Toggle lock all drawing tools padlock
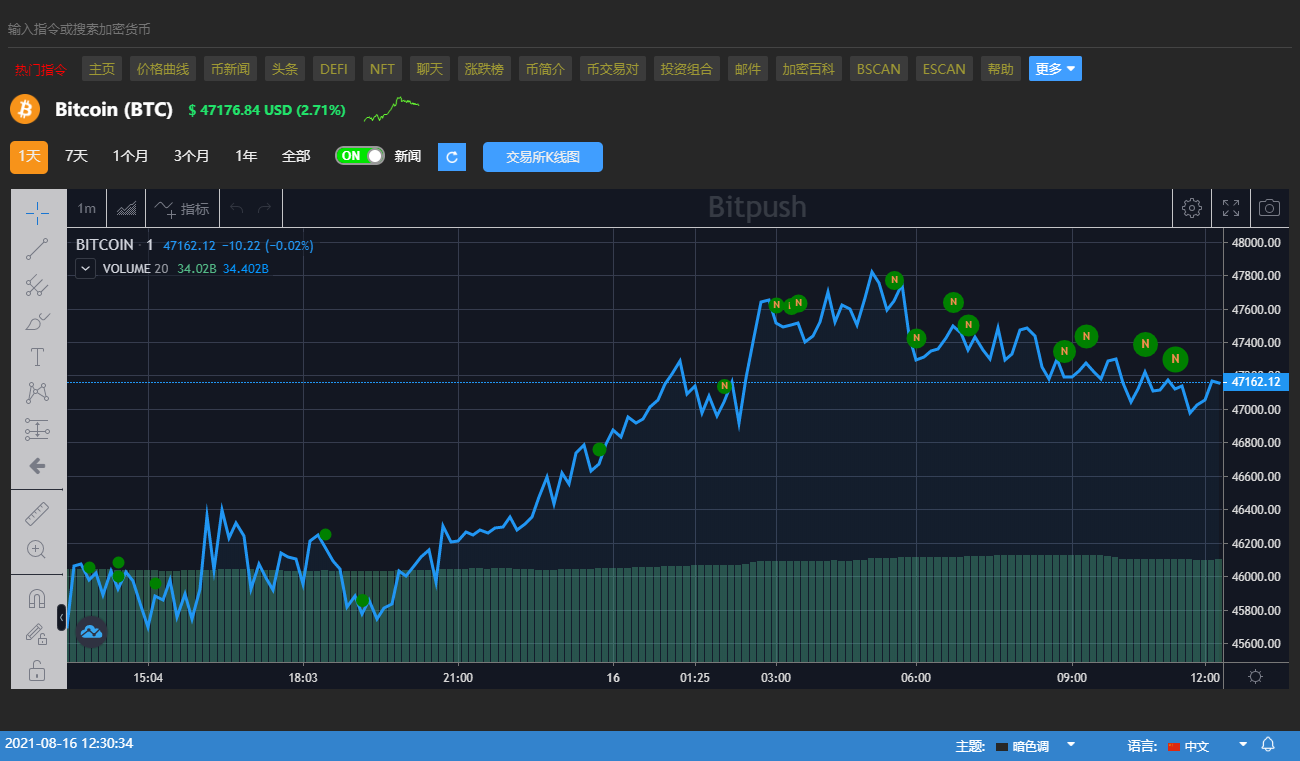The image size is (1300, 761). tap(37, 670)
